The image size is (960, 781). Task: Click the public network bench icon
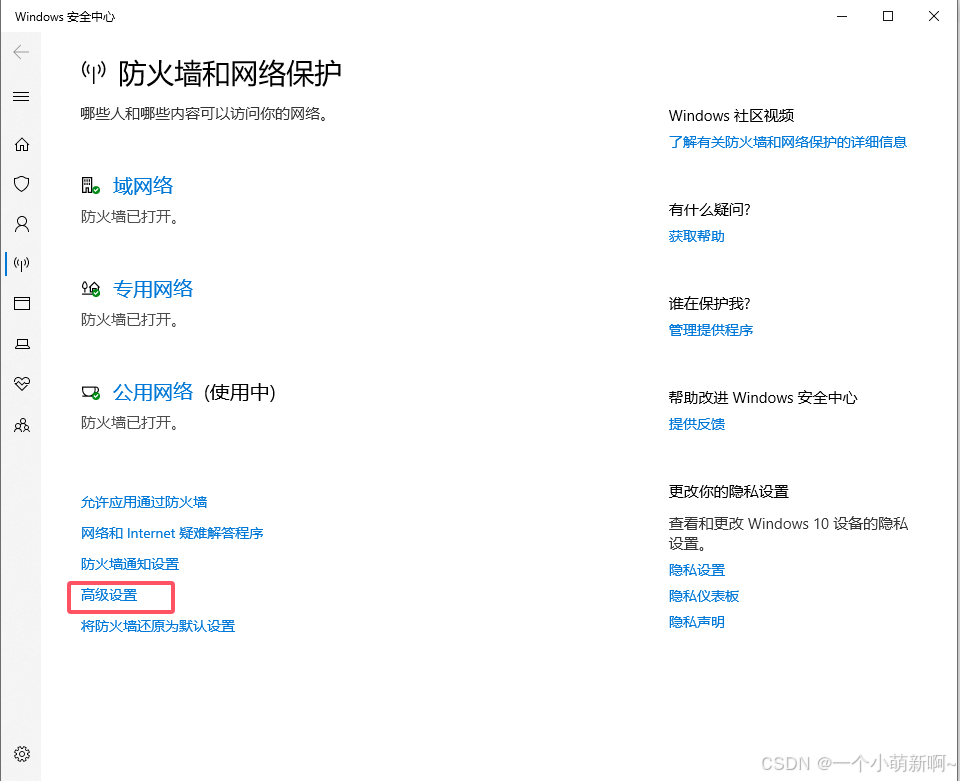tap(91, 392)
